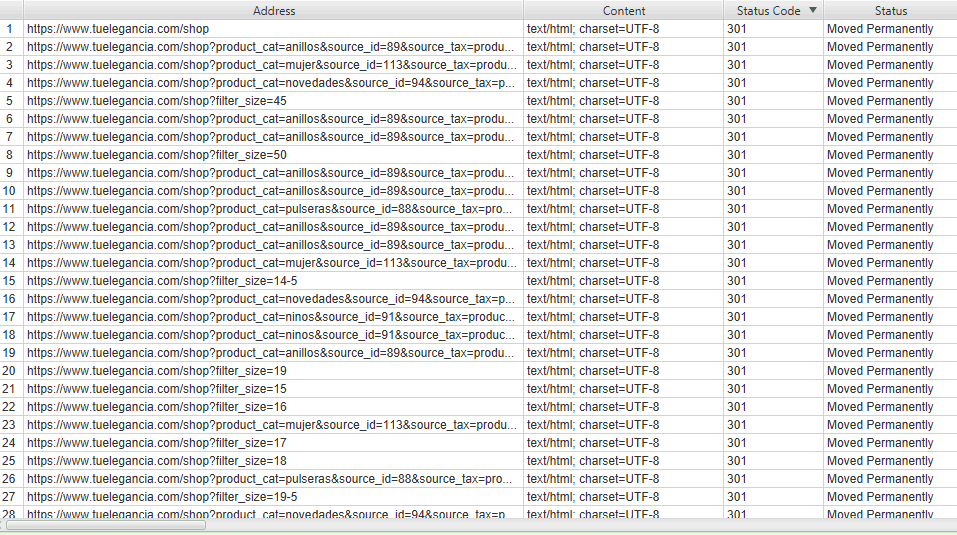Select the address ending filter_size=50
Screen dimensions: 957x535
pyautogui.click(x=156, y=155)
